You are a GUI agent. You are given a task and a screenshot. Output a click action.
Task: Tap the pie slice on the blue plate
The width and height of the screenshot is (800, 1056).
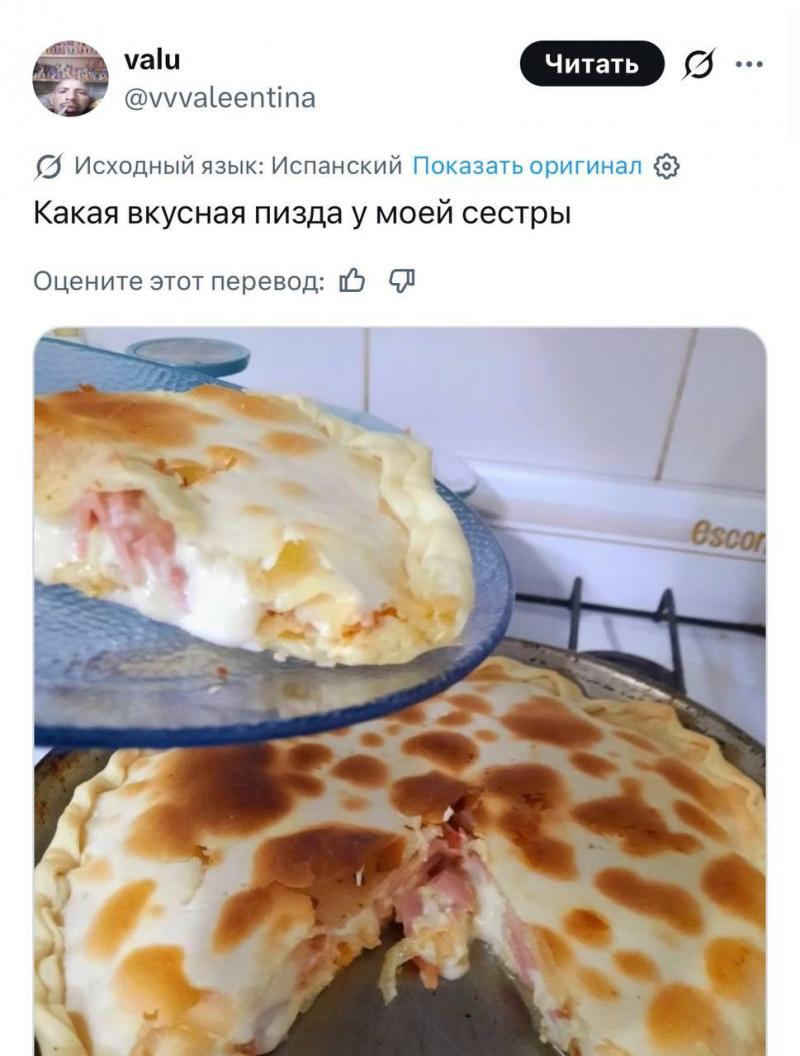(253, 525)
